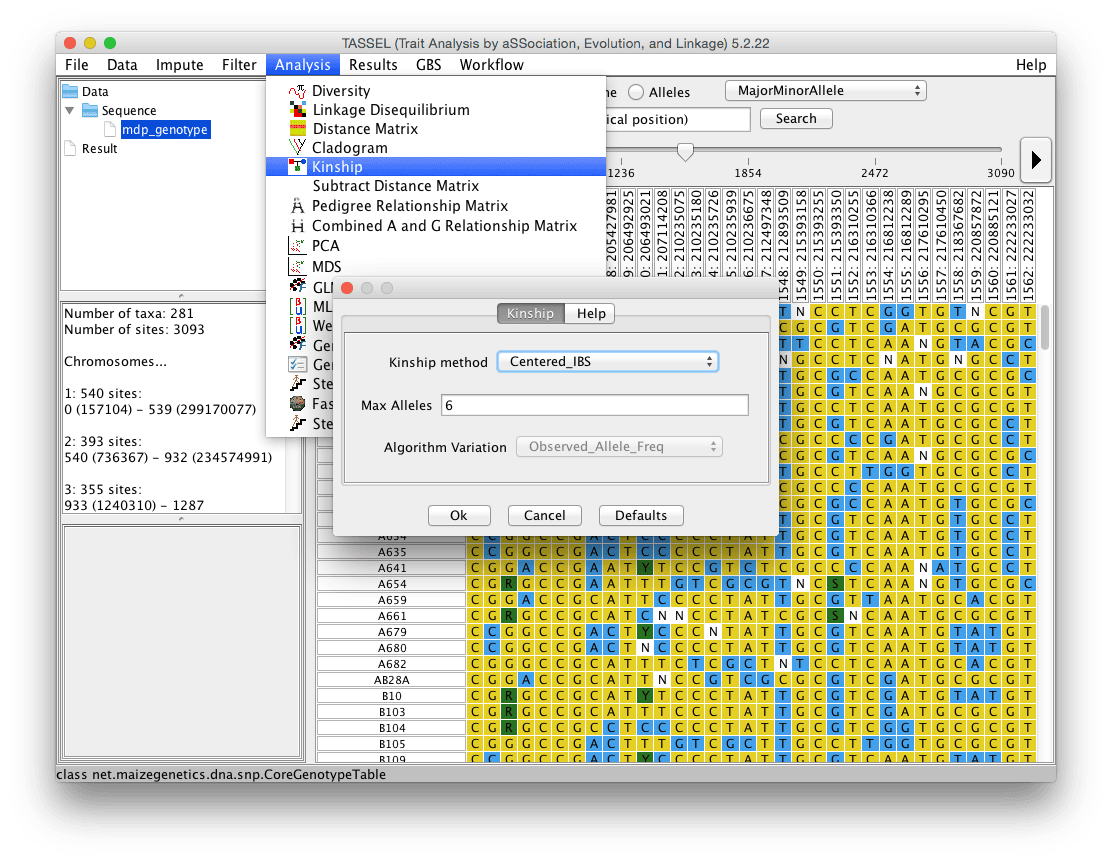Click the Pedigree Relationship Matrix icon

[297, 206]
